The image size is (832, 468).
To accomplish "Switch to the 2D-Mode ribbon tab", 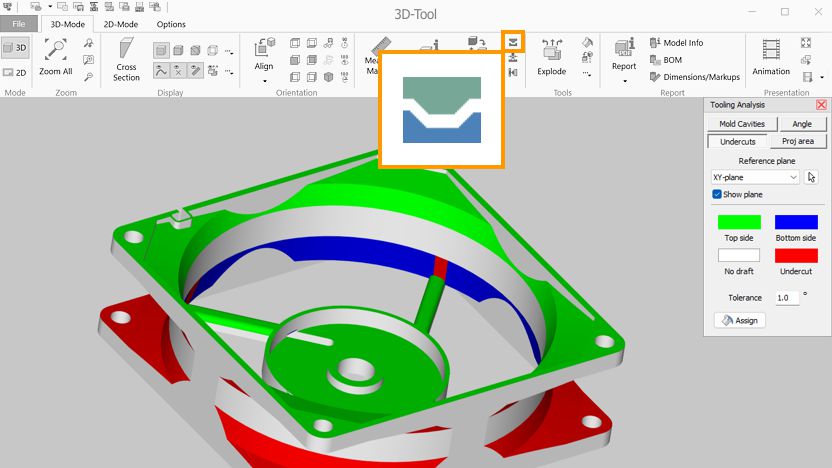I will [x=120, y=24].
